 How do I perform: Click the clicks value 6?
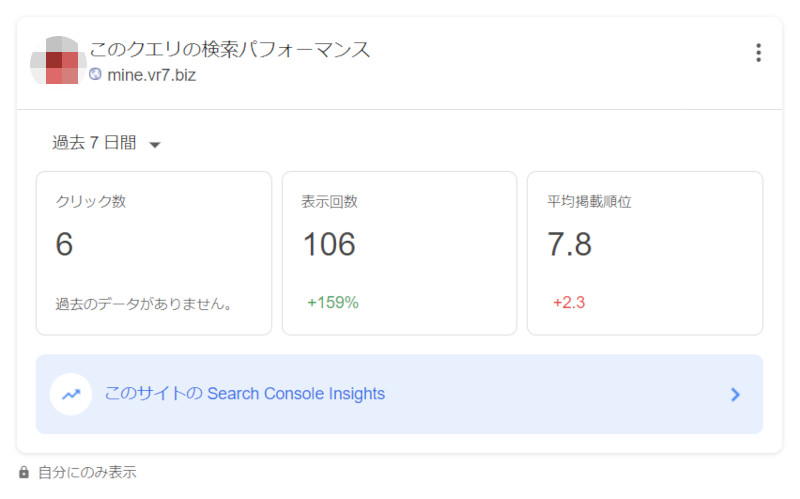(65, 244)
